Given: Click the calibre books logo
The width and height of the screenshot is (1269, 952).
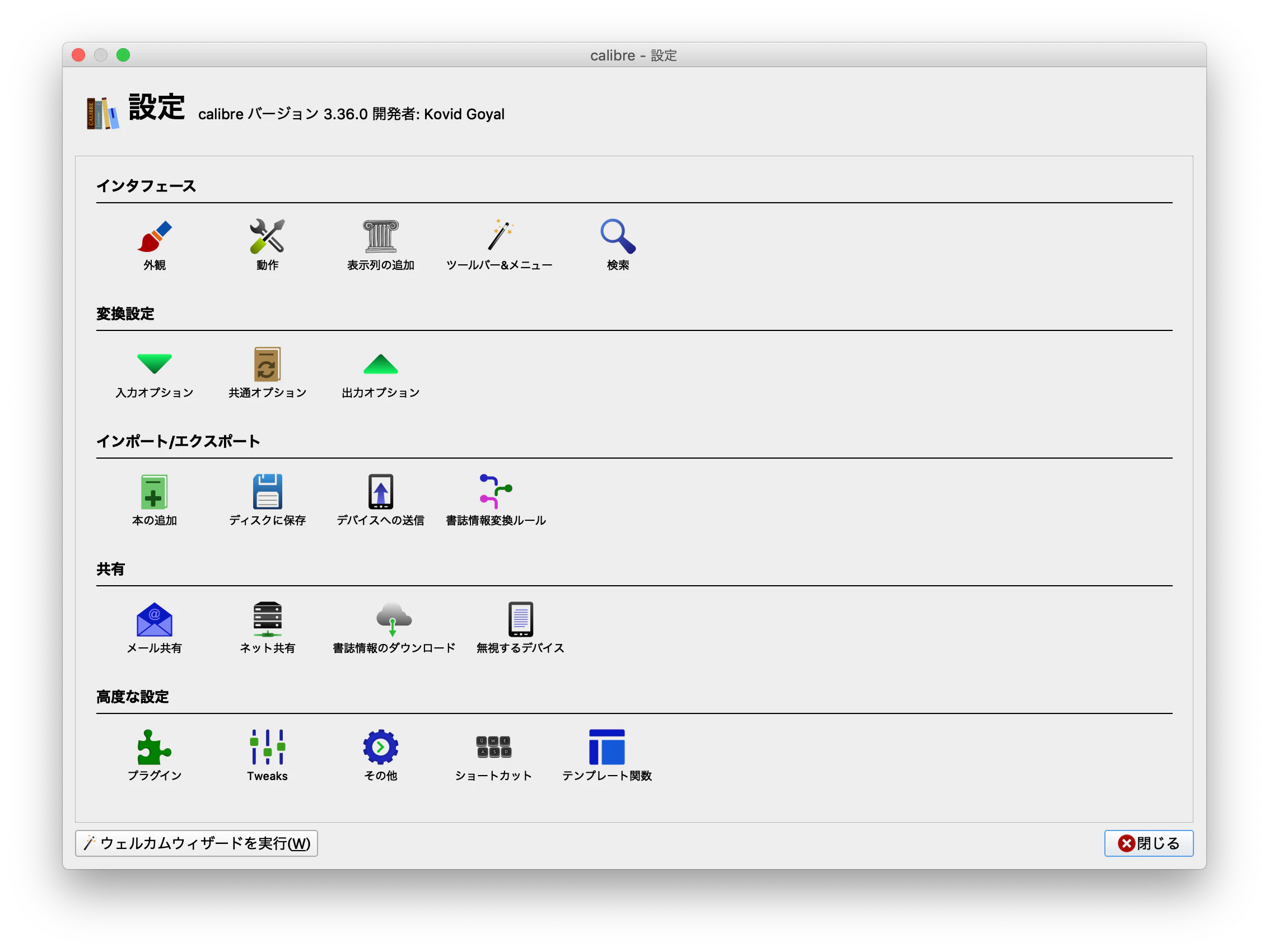Looking at the screenshot, I should pos(102,113).
